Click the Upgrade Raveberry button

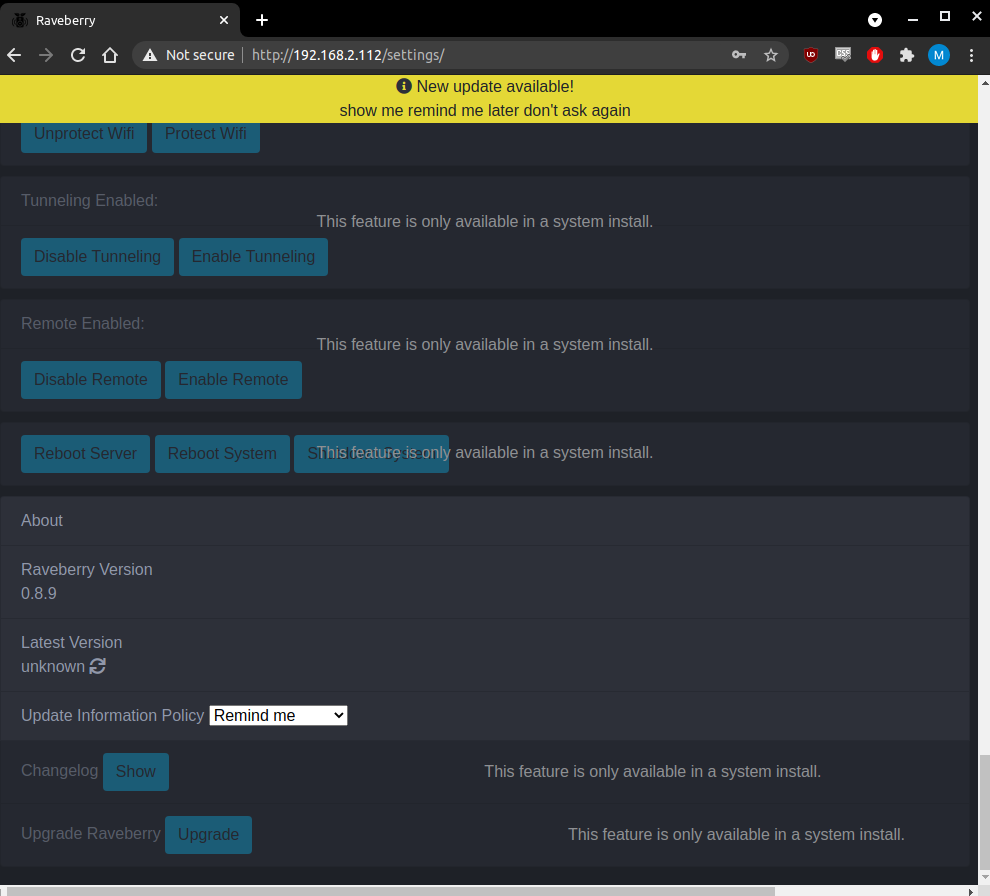[208, 835]
